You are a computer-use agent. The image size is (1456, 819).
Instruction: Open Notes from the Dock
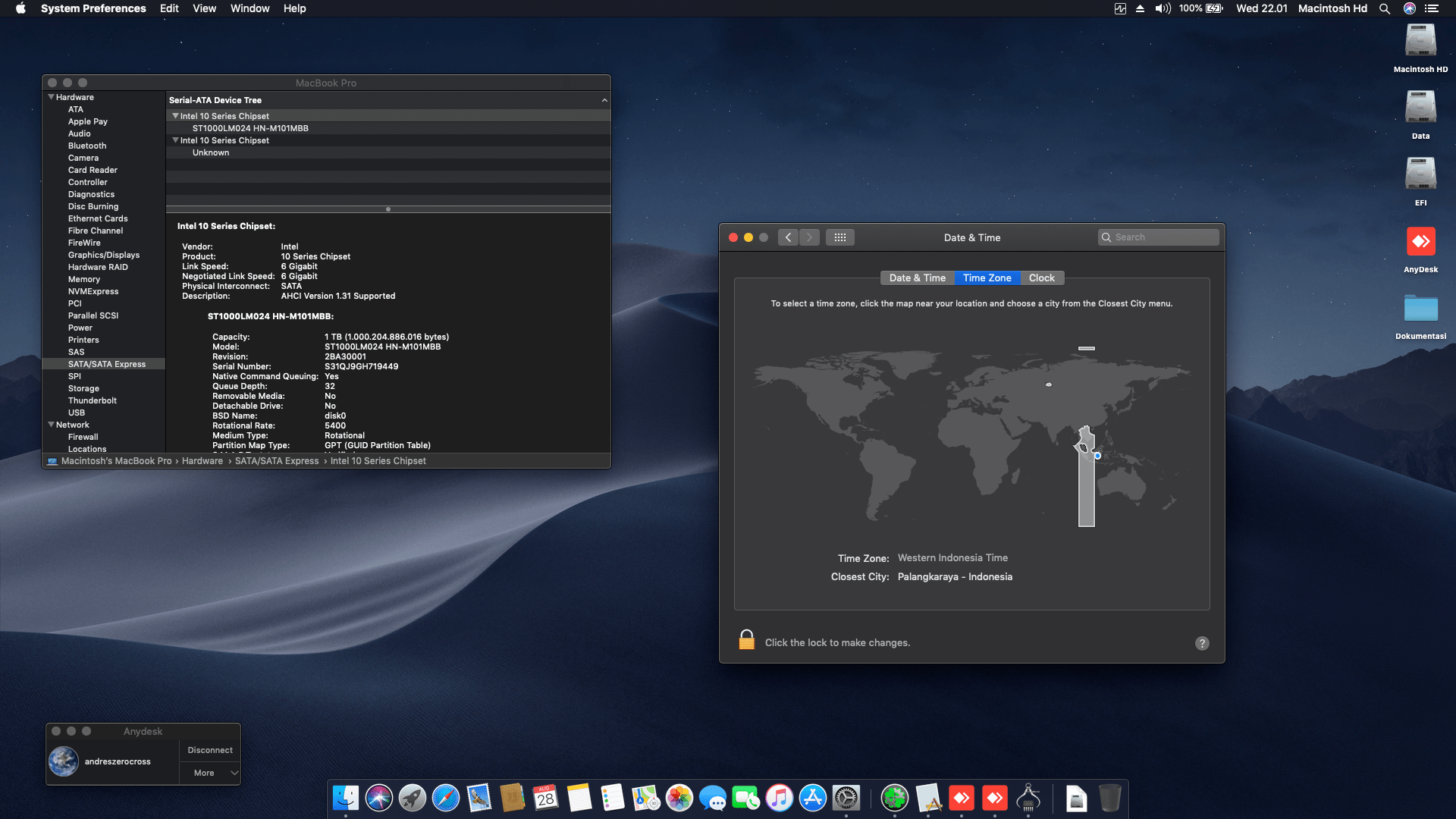(579, 798)
